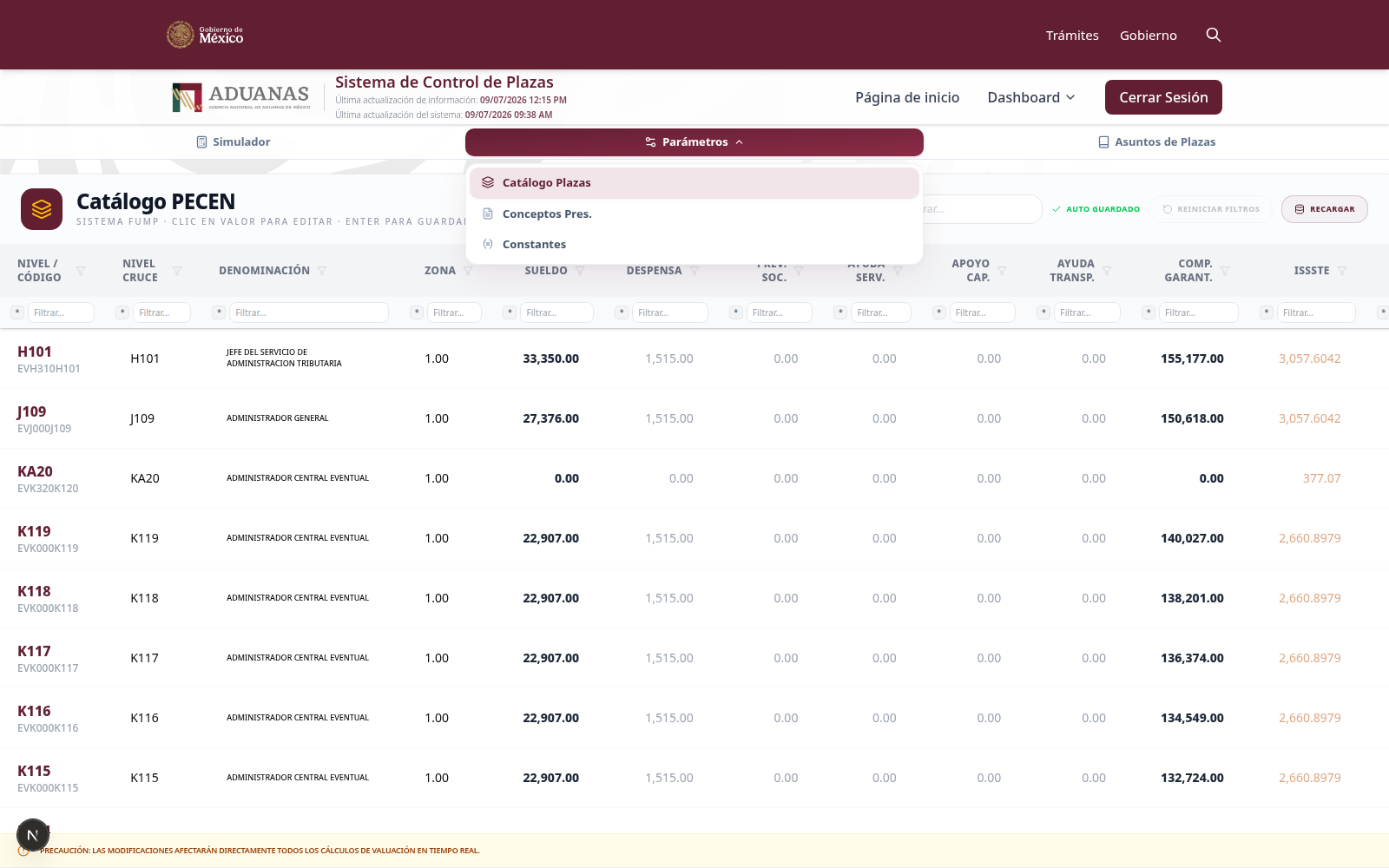Image resolution: width=1389 pixels, height=868 pixels.
Task: Click the NIVEL / CÓDIGO column filter icon
Action: click(x=81, y=271)
